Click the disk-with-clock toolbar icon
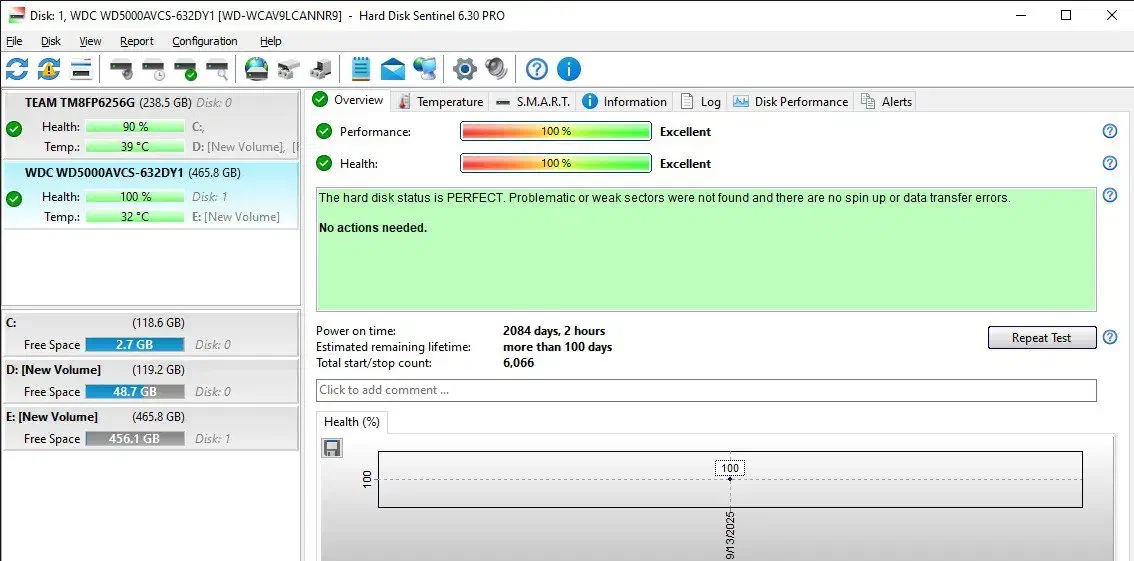 (x=153, y=69)
